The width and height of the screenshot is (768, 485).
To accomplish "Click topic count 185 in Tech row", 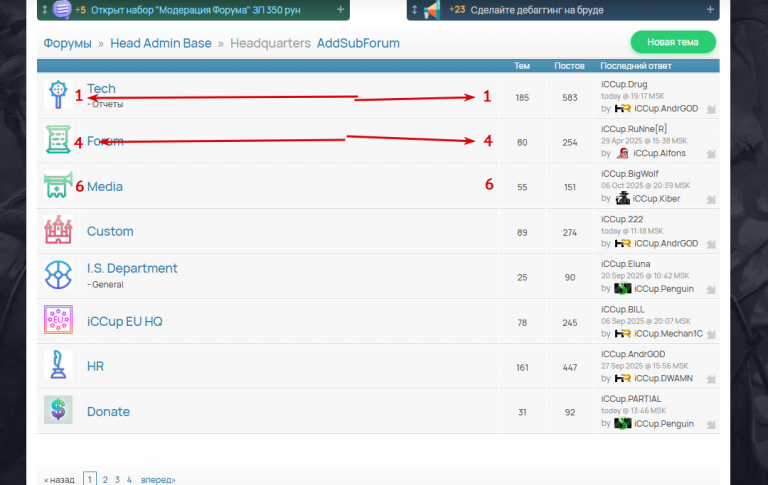I will [522, 97].
